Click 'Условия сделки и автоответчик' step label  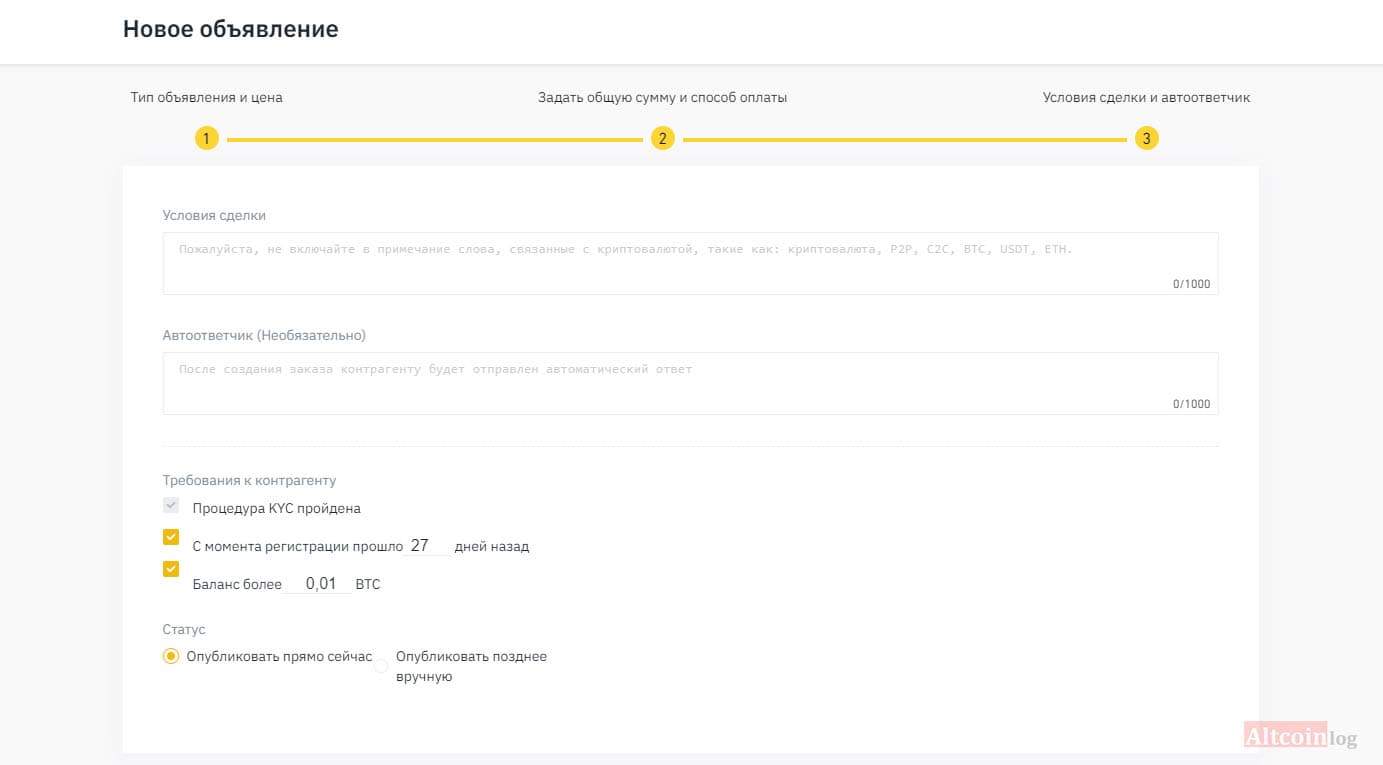(1146, 97)
